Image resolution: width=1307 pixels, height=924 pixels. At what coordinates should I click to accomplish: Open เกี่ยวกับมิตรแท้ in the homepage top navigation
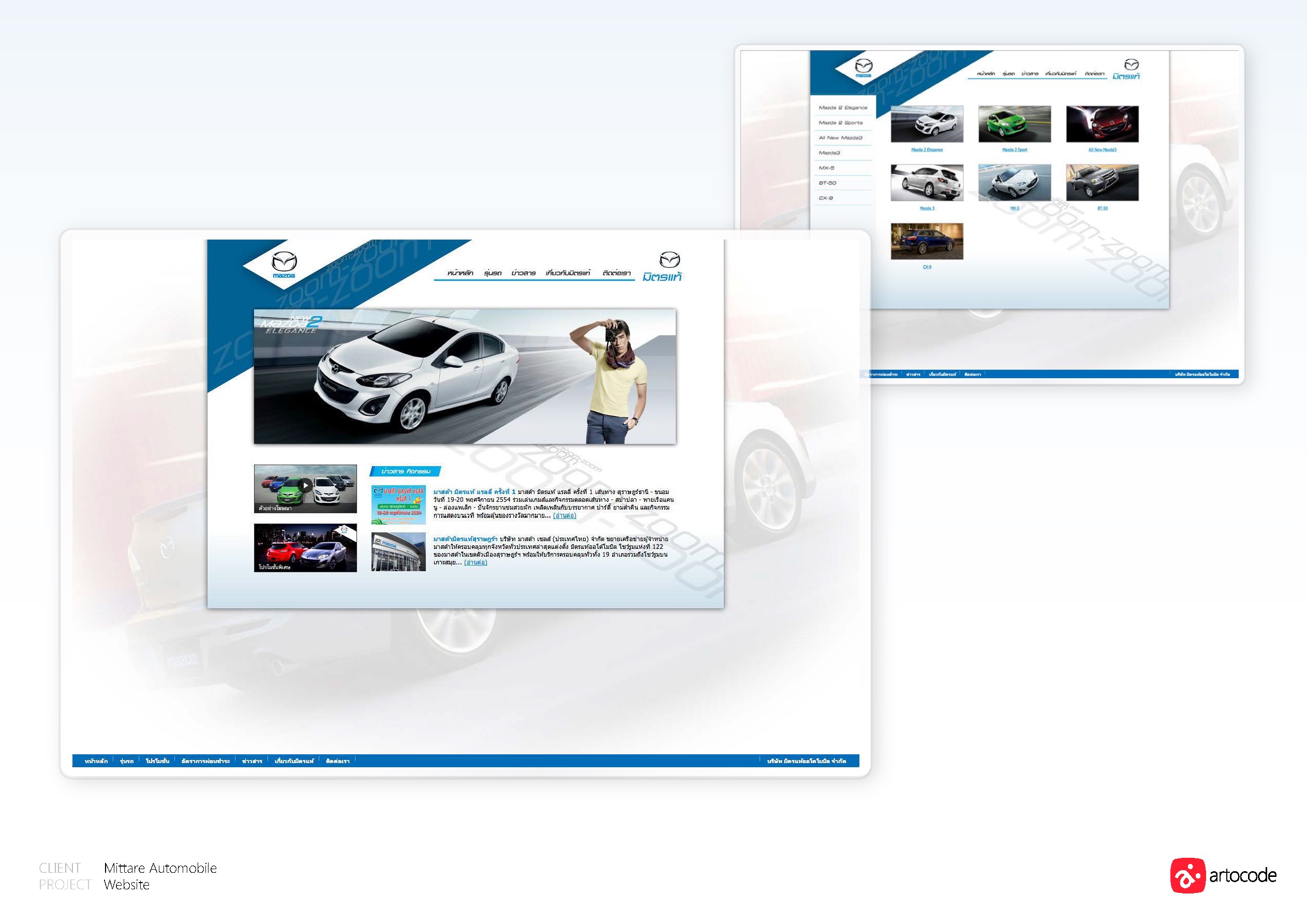click(x=568, y=273)
